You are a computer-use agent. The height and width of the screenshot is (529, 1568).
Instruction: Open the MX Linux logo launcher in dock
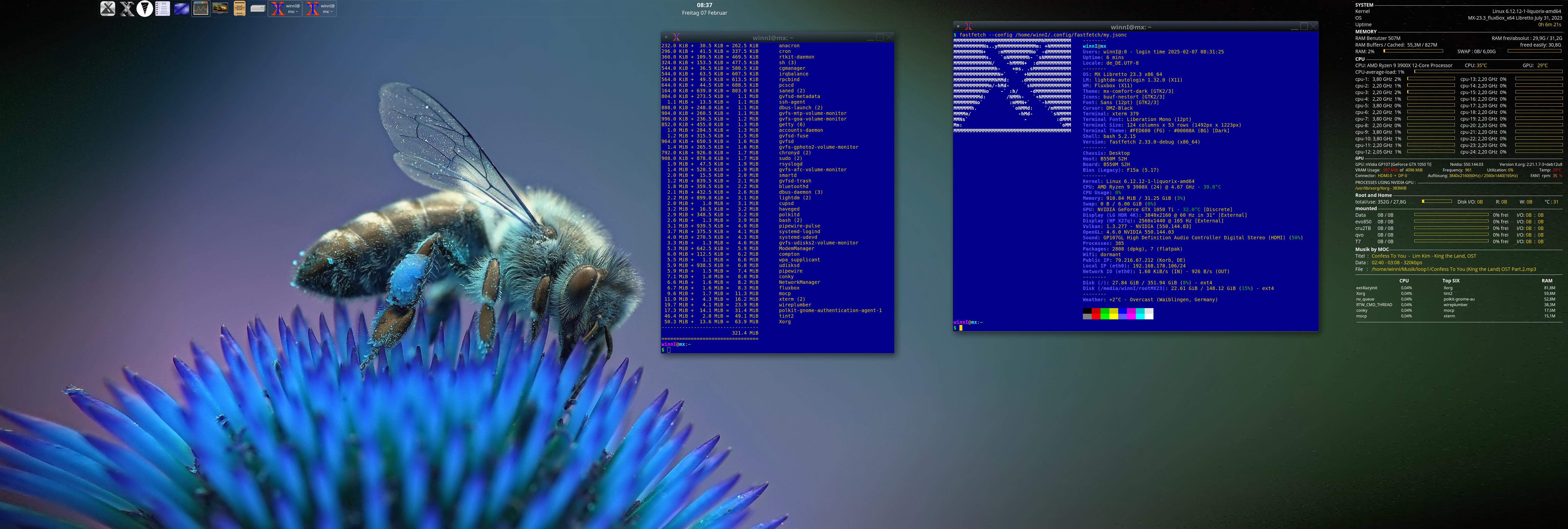click(x=108, y=9)
